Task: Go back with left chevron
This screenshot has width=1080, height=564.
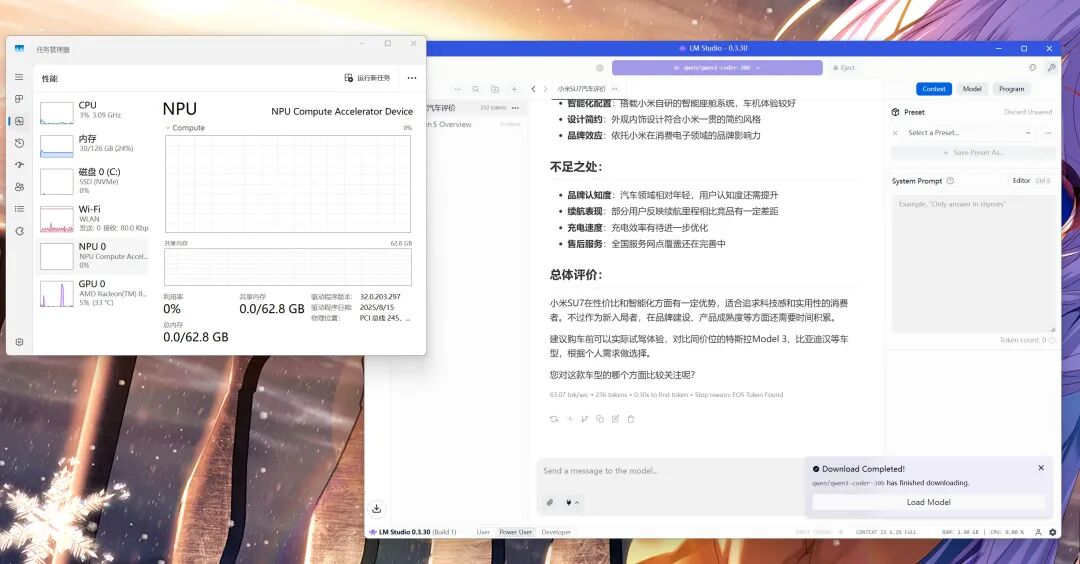Action: point(533,89)
